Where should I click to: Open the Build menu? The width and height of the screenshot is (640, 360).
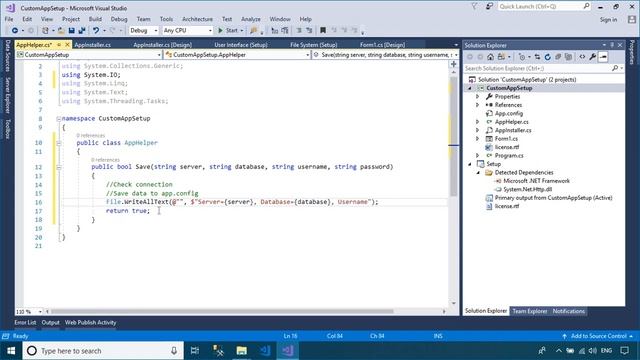(x=95, y=19)
